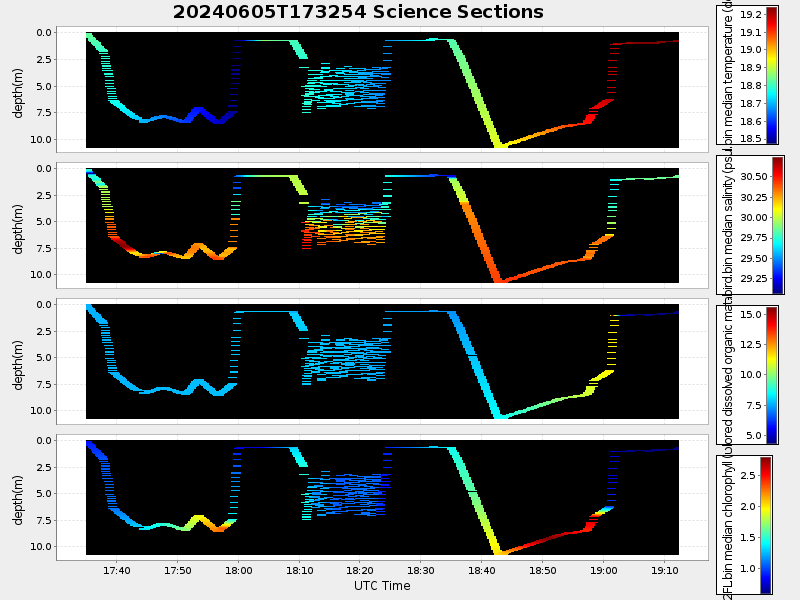Click the 18:00 time tick label

coord(239,570)
